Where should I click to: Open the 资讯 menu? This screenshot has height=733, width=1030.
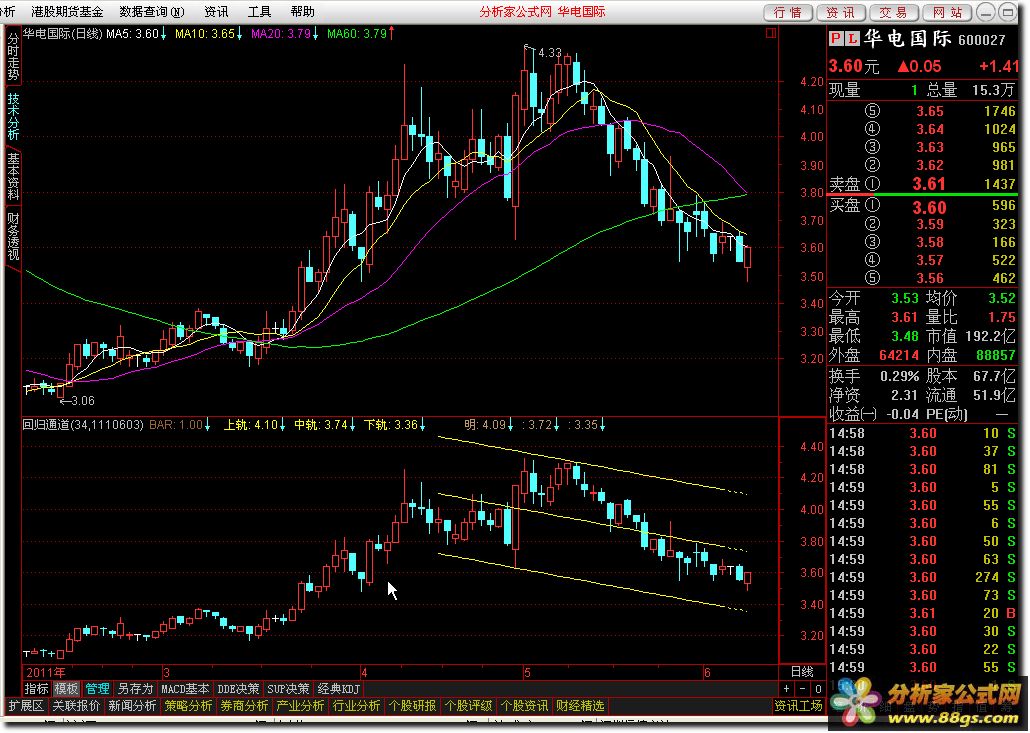pos(216,11)
